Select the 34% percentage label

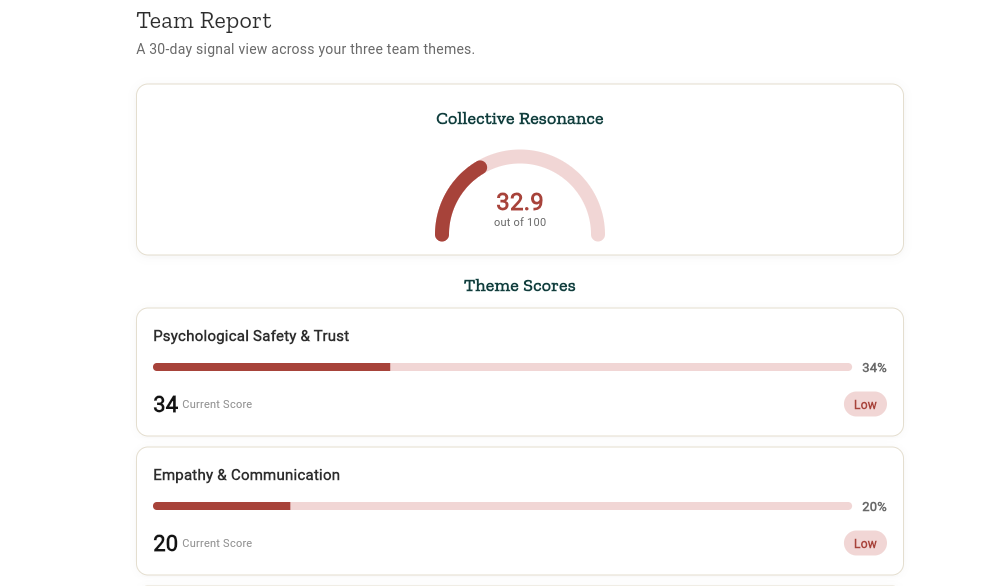click(x=873, y=368)
